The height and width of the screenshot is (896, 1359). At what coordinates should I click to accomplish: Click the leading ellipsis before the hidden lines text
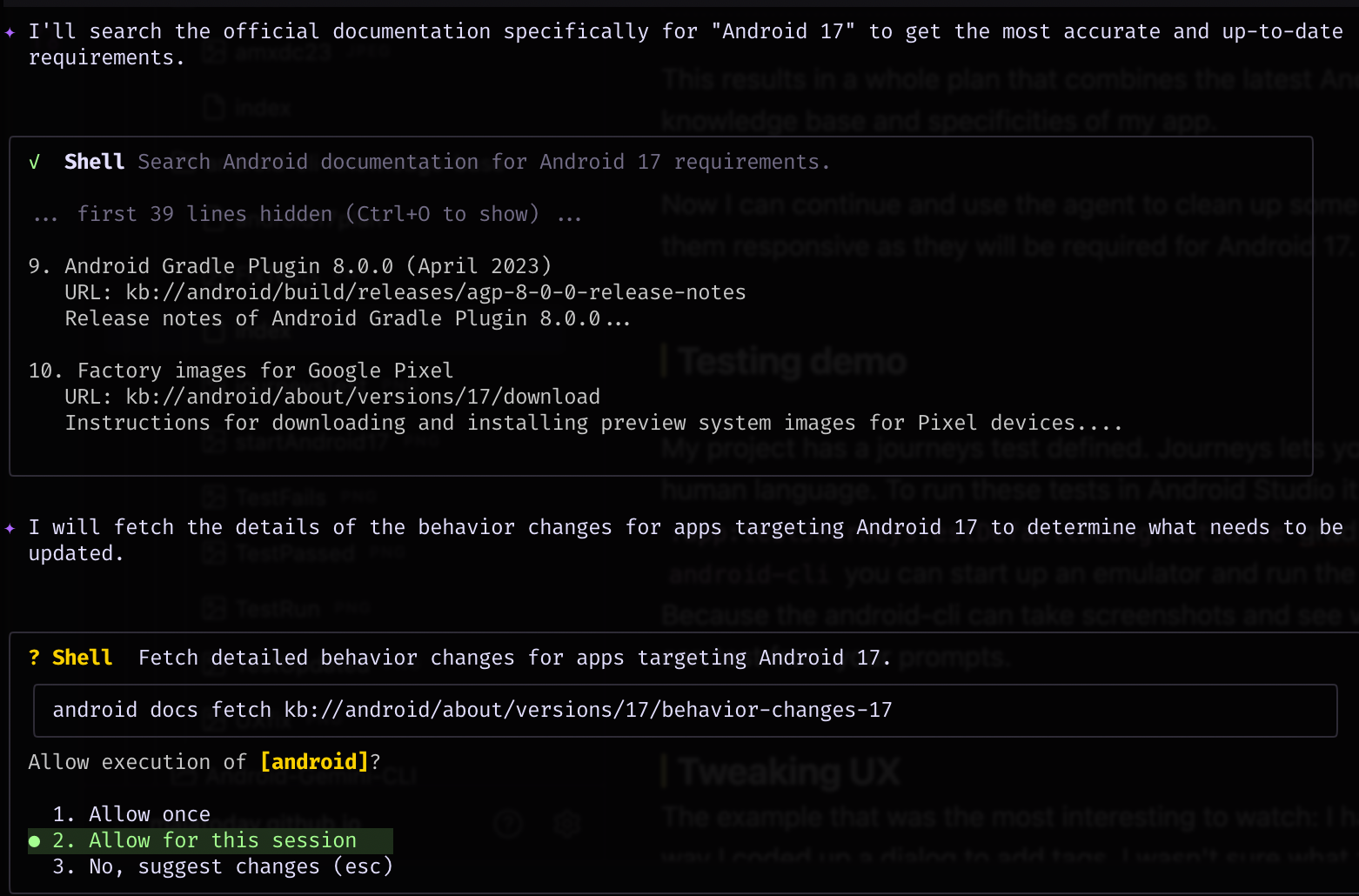tap(45, 215)
